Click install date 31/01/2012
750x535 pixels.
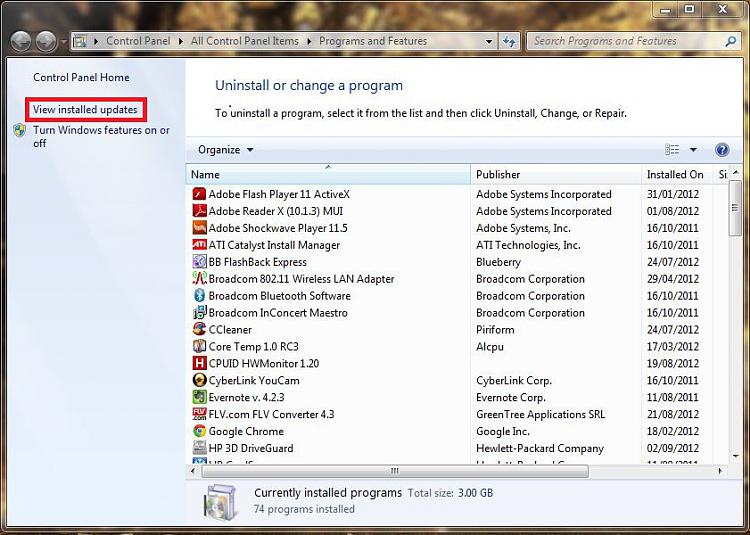point(673,194)
